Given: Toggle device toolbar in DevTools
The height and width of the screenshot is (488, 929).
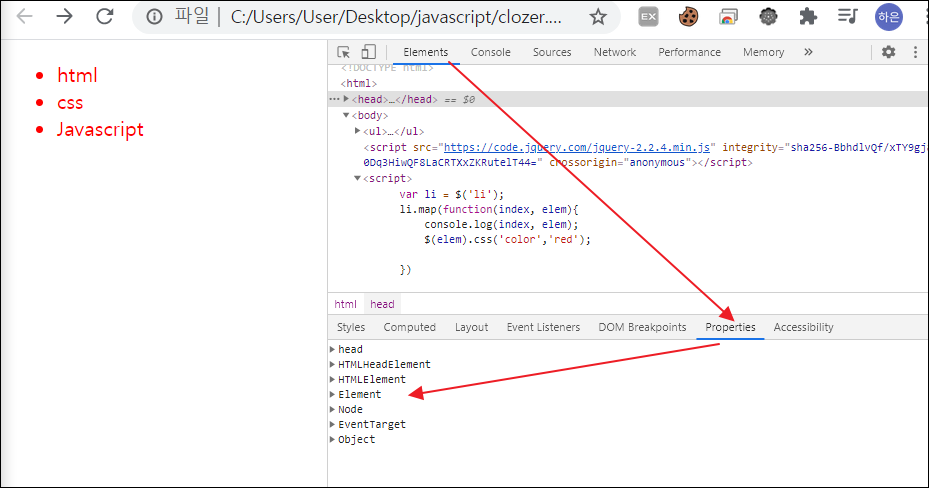Looking at the screenshot, I should [369, 52].
